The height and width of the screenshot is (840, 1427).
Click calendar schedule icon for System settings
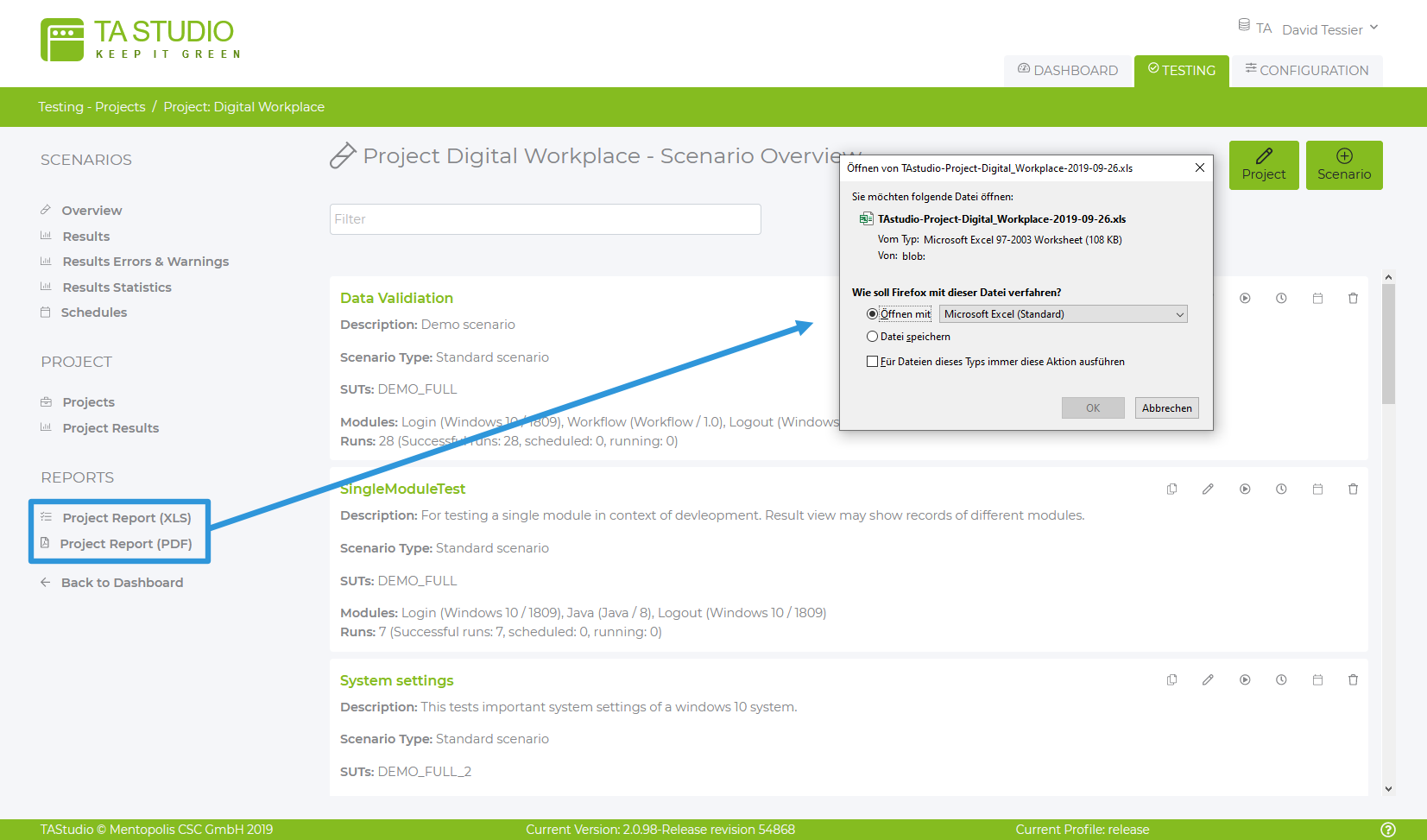1317,680
